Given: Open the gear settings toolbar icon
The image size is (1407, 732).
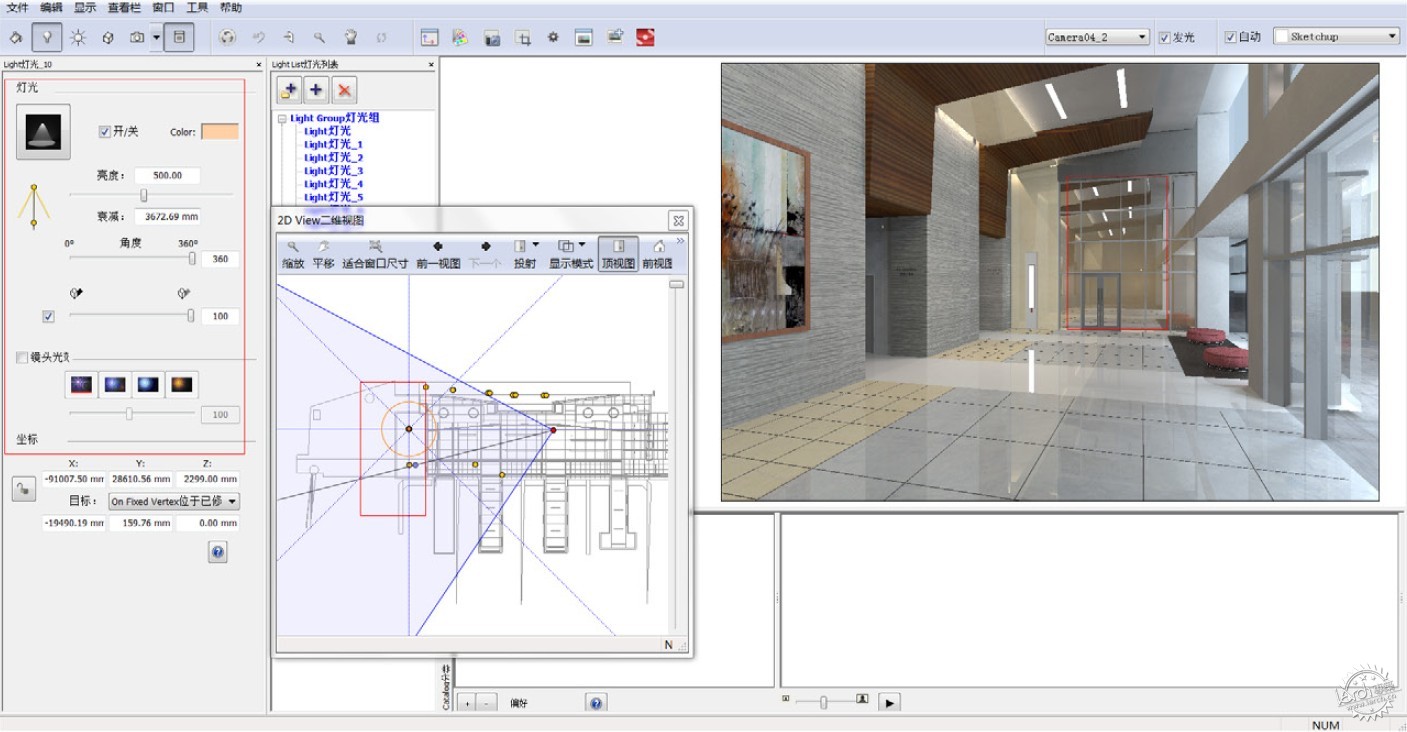Looking at the screenshot, I should 553,38.
